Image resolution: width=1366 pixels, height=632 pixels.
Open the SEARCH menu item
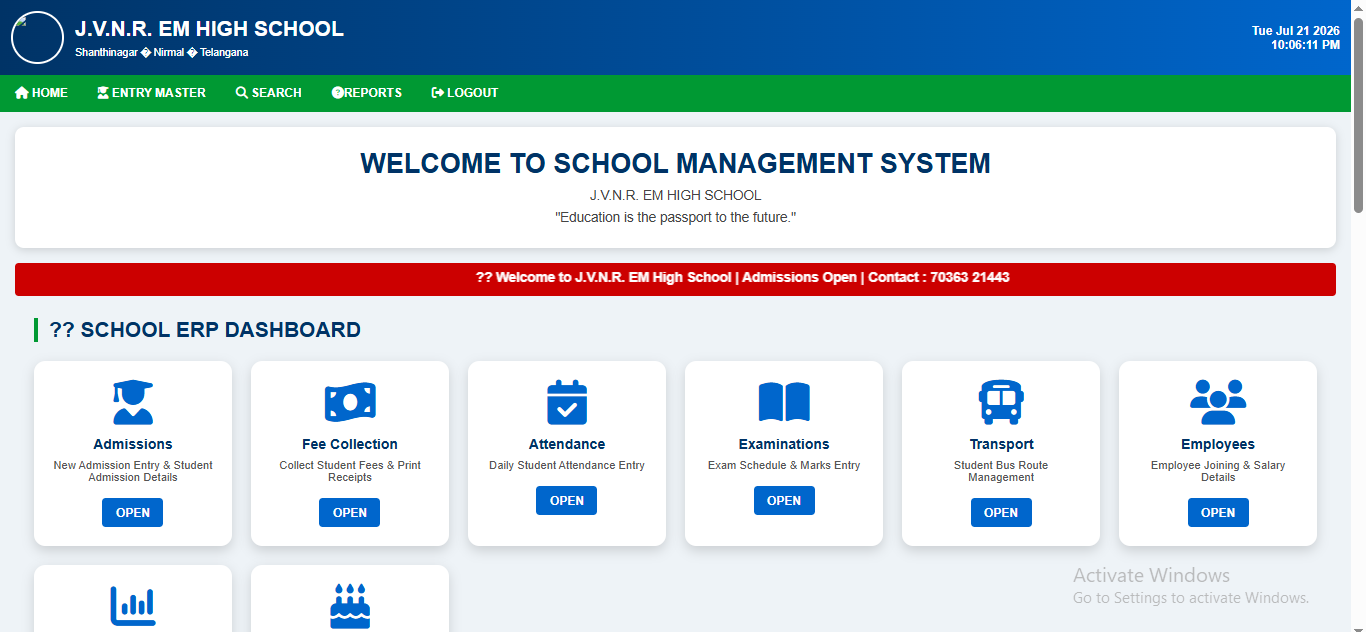point(269,93)
